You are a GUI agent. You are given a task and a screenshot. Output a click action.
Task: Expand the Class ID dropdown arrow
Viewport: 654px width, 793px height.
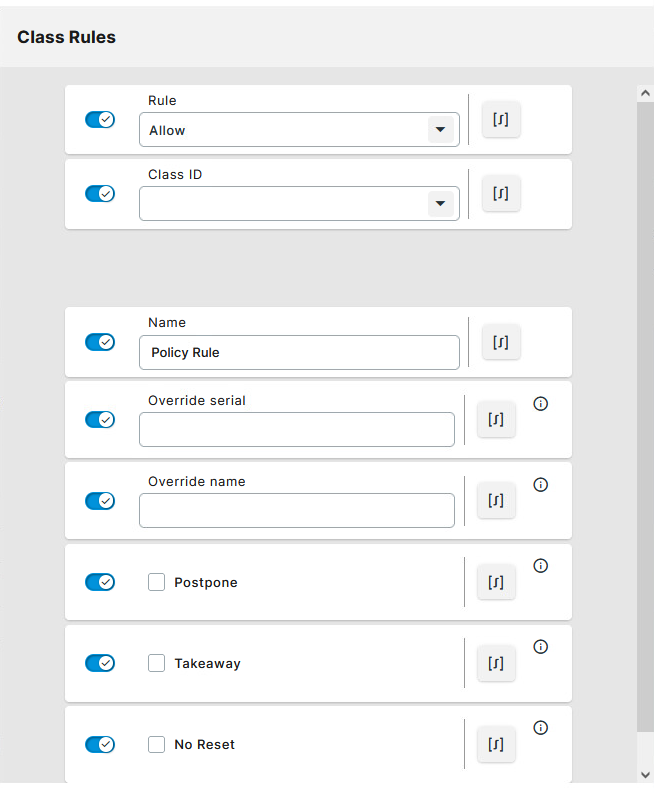439,204
